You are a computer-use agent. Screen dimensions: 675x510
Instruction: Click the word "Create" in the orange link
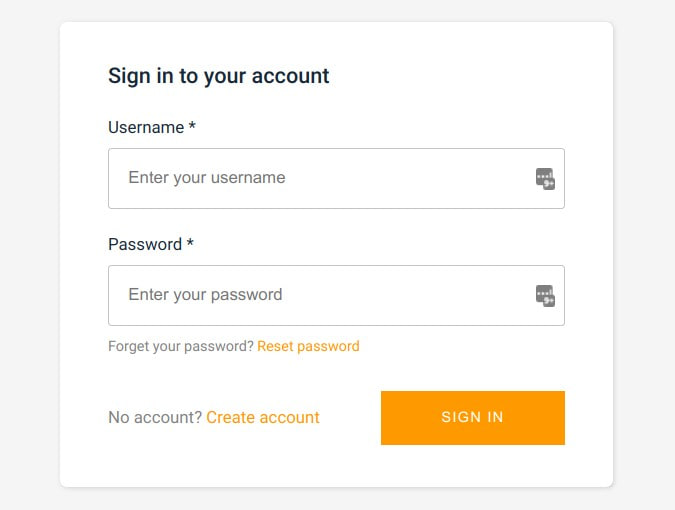coord(231,417)
